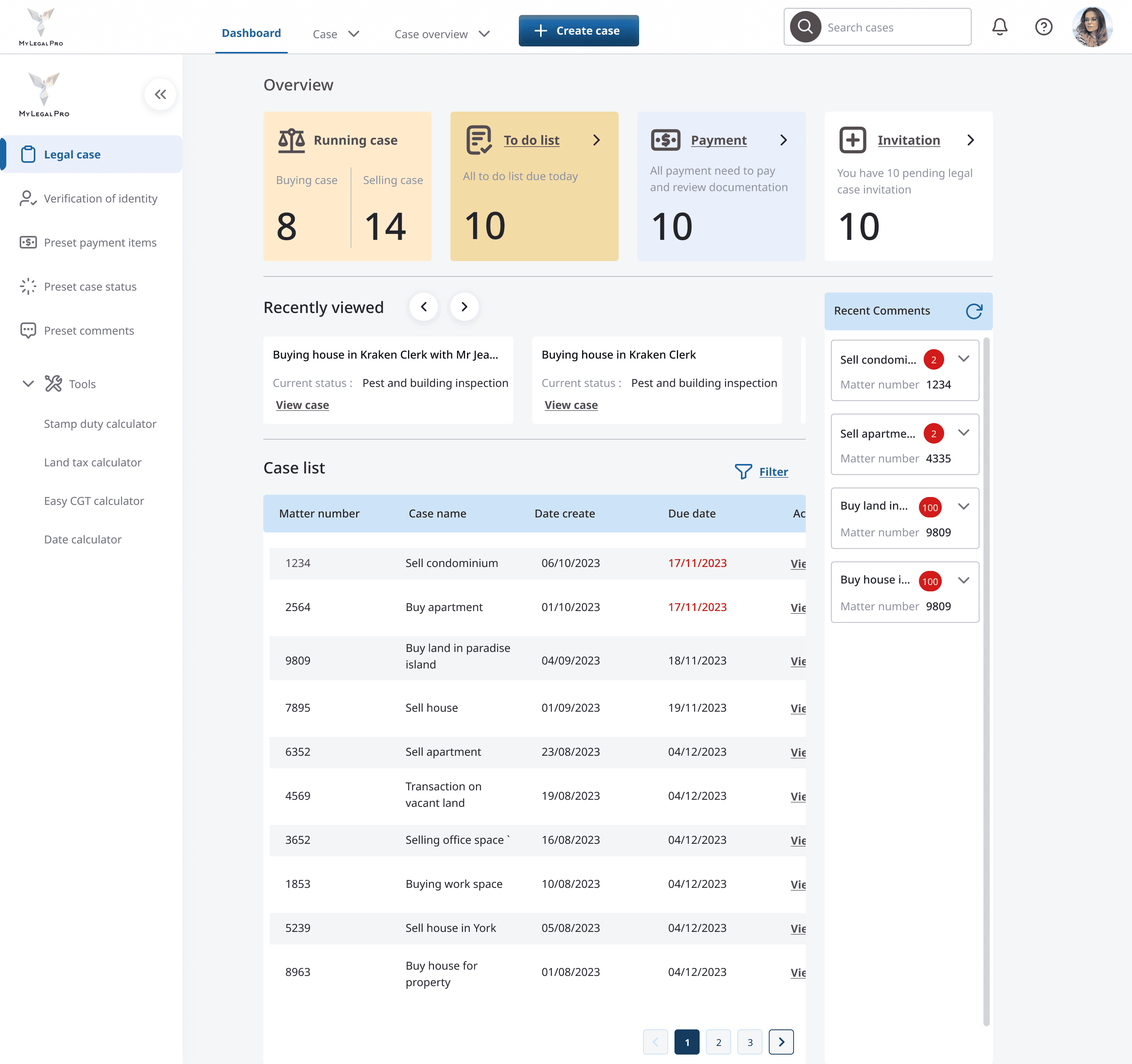
Task: Expand the Buy land in... comment card
Action: 963,506
